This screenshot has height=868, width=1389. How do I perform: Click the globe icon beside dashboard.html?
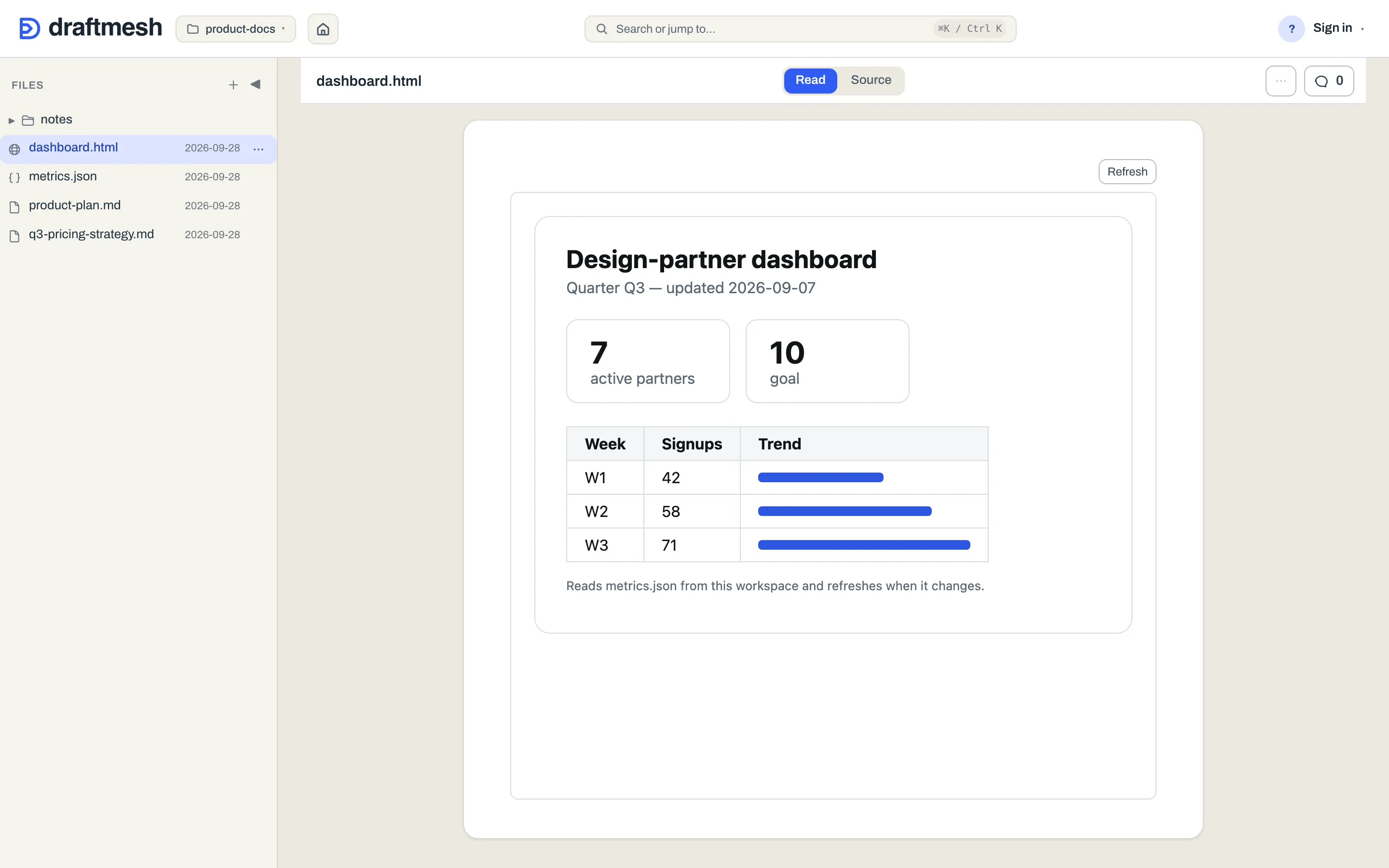coord(15,149)
